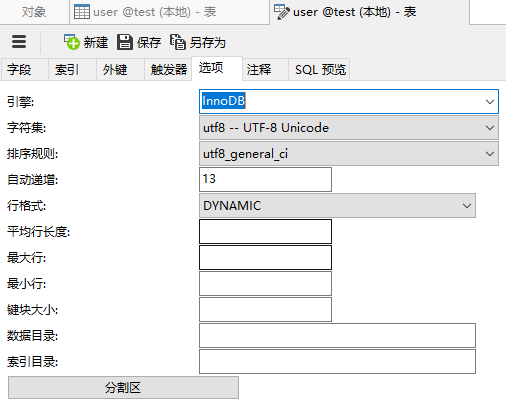Open the hamburger menu icon

pos(19,42)
